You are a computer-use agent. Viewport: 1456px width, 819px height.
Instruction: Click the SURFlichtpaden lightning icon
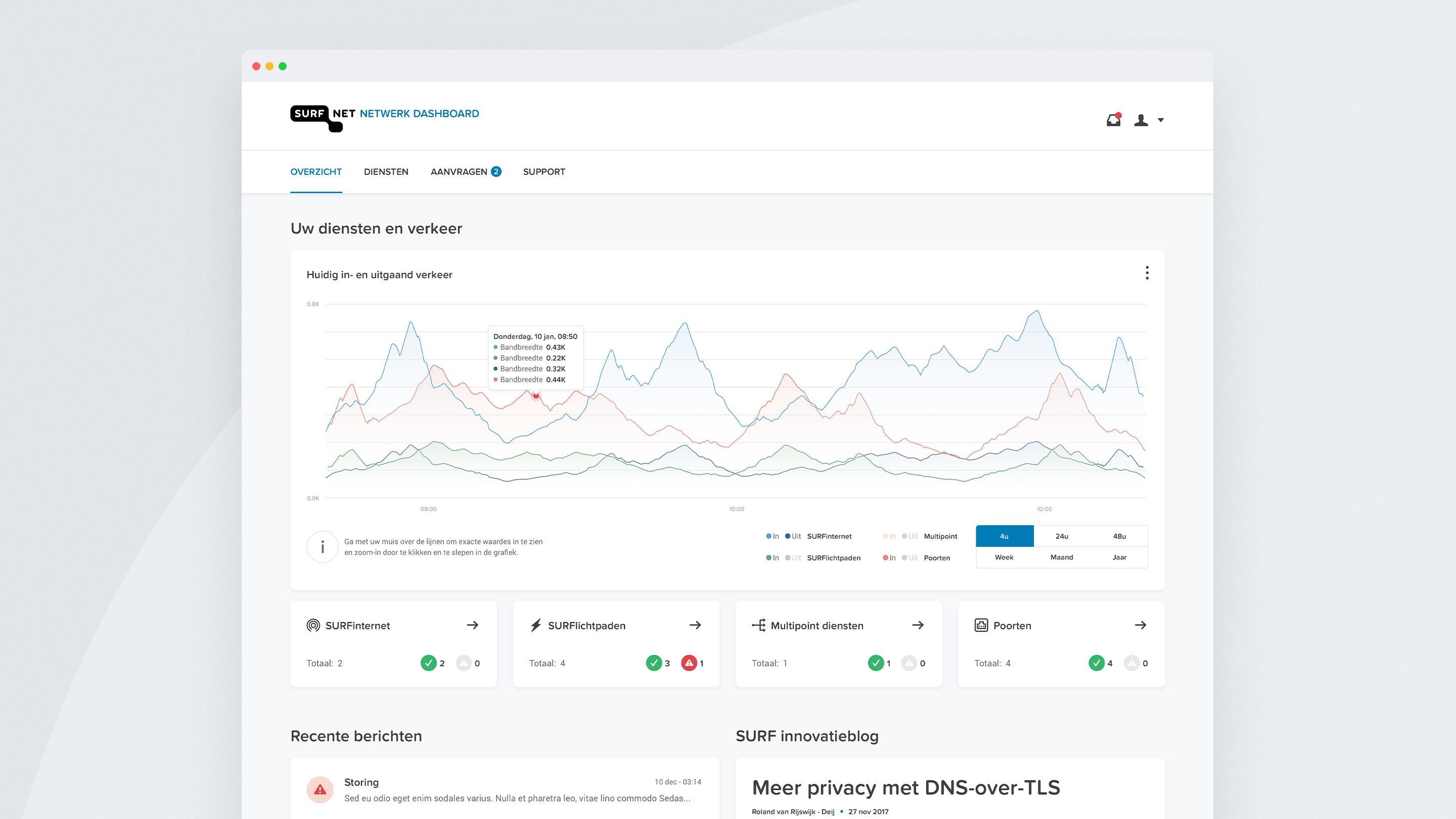coord(536,625)
